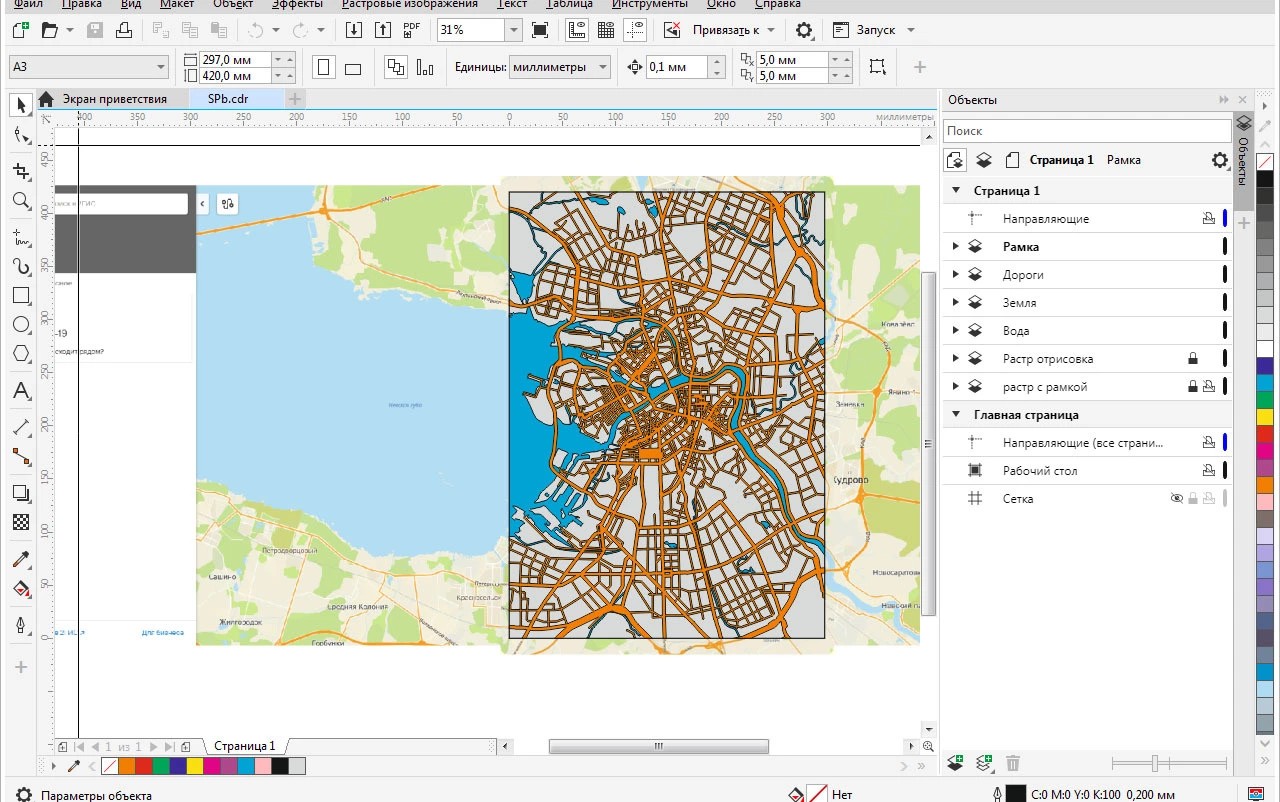Viewport: 1280px width, 802px height.
Task: Toggle visibility eye of Сетка layer
Action: [1177, 498]
